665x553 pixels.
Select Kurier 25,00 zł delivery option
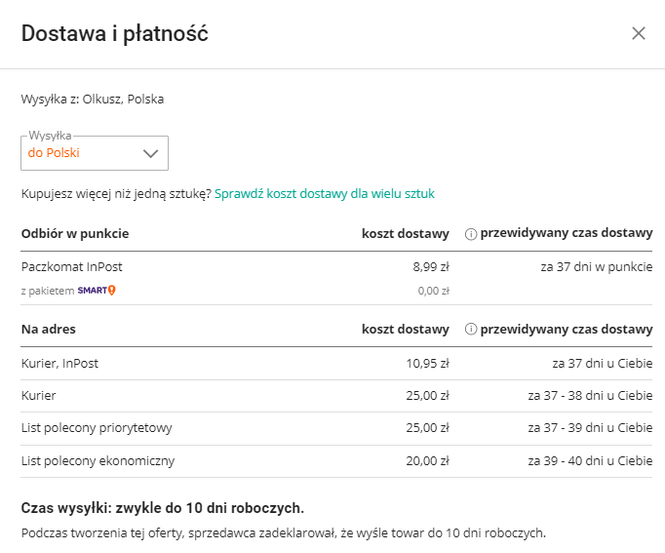(336, 396)
